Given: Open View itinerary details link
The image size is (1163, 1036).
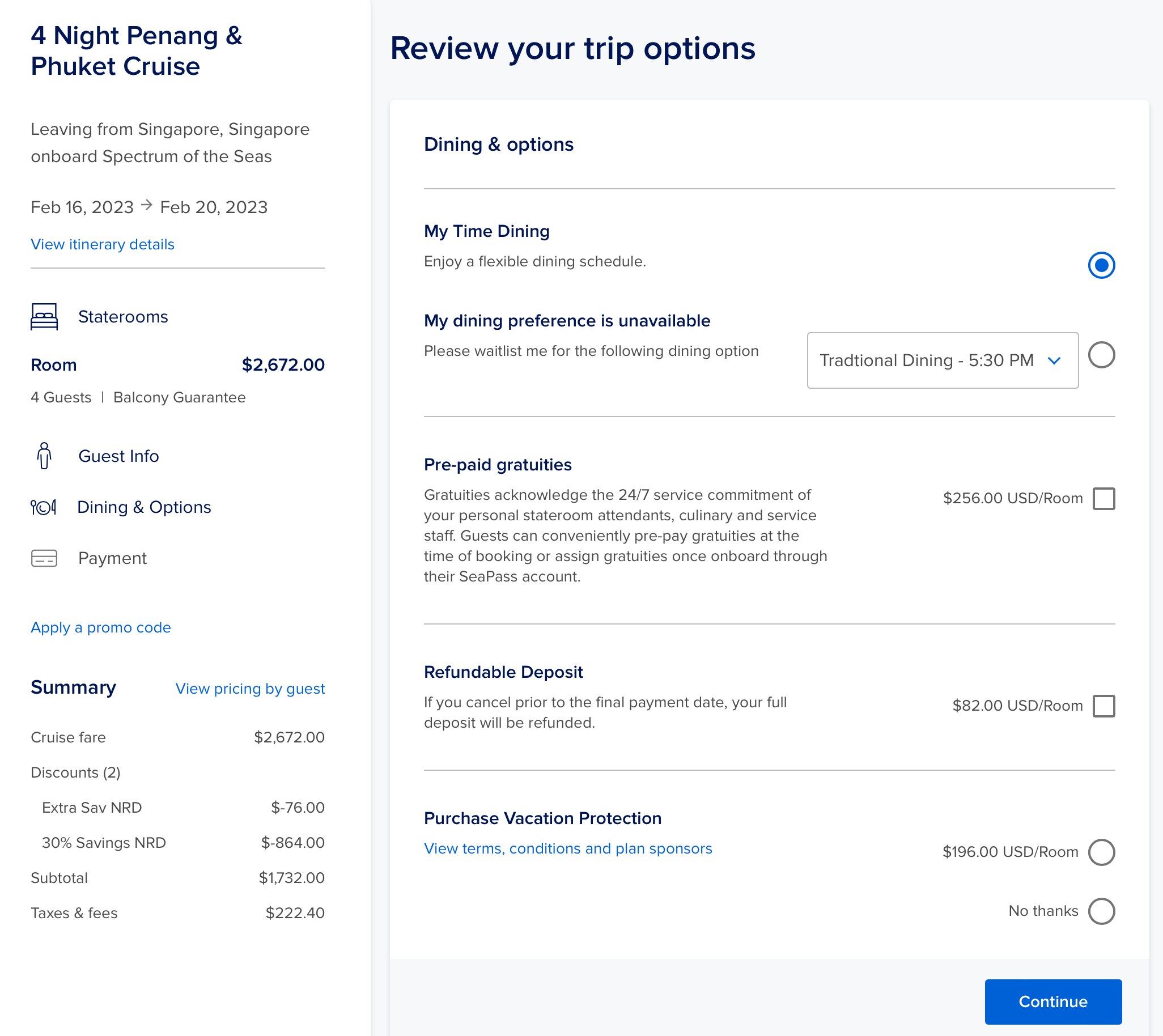Looking at the screenshot, I should click(103, 244).
